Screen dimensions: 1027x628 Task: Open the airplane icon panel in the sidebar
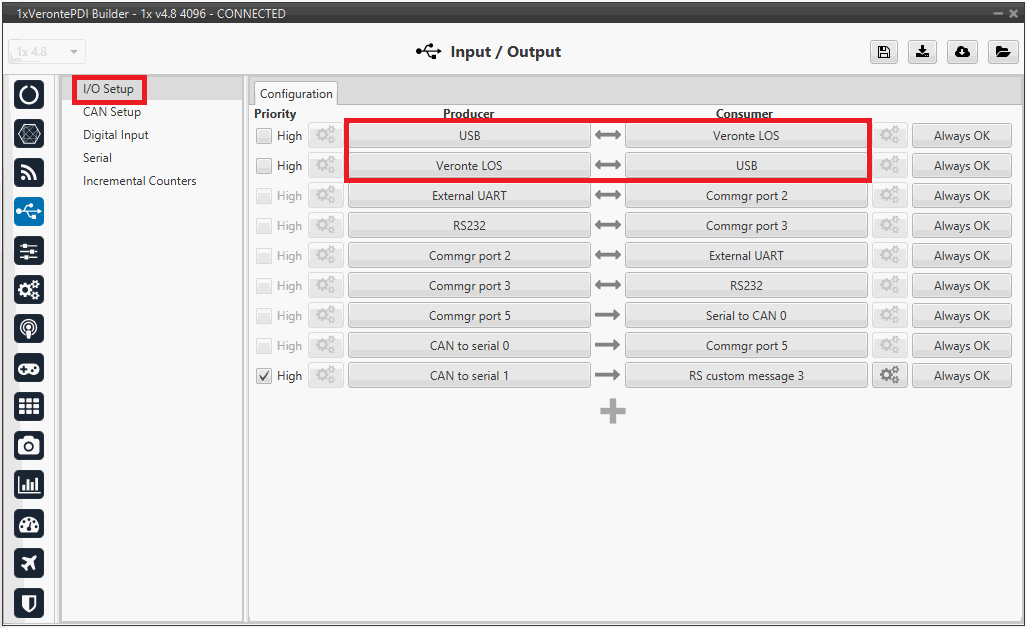[x=29, y=563]
